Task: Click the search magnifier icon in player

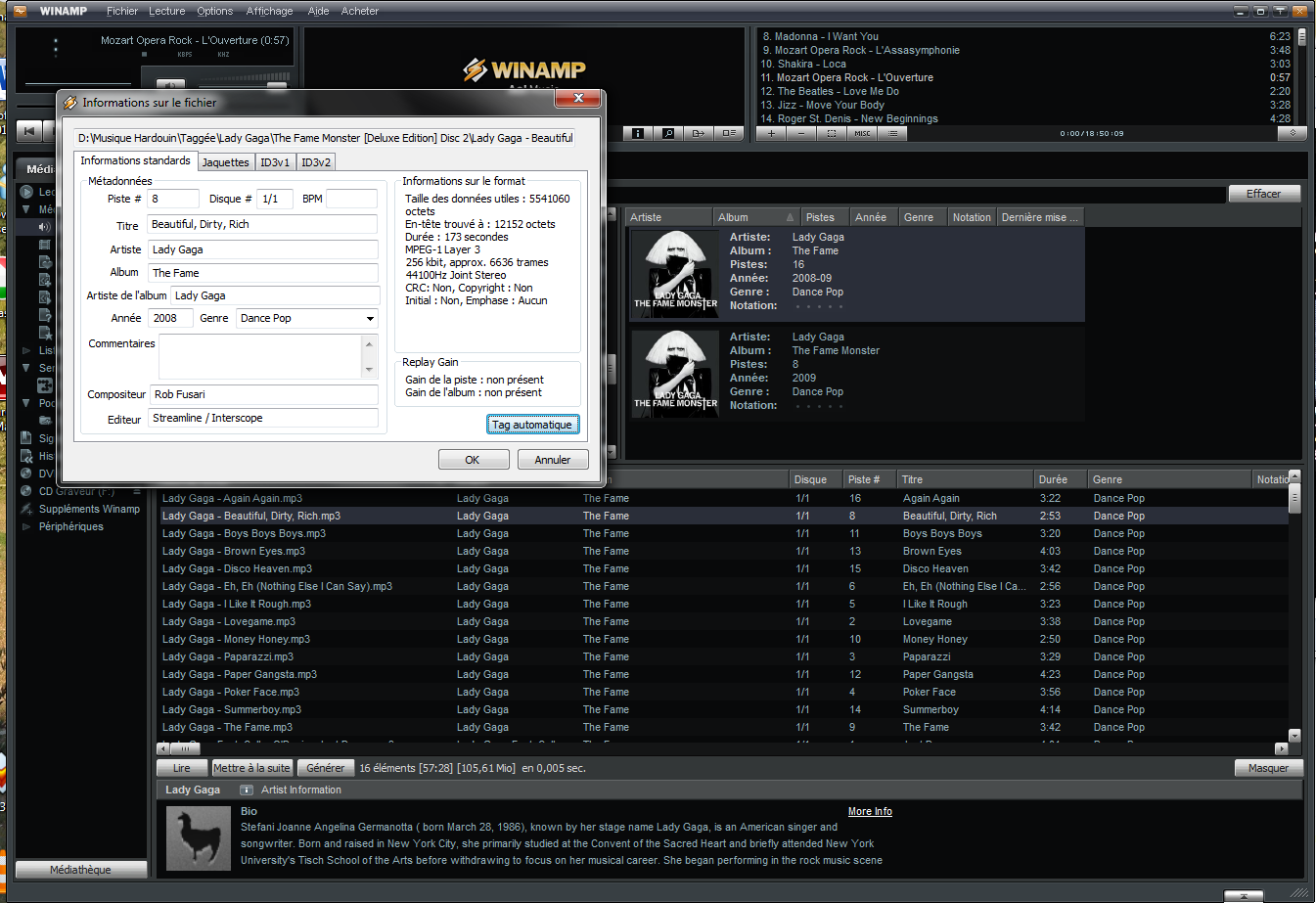Action: coord(668,133)
